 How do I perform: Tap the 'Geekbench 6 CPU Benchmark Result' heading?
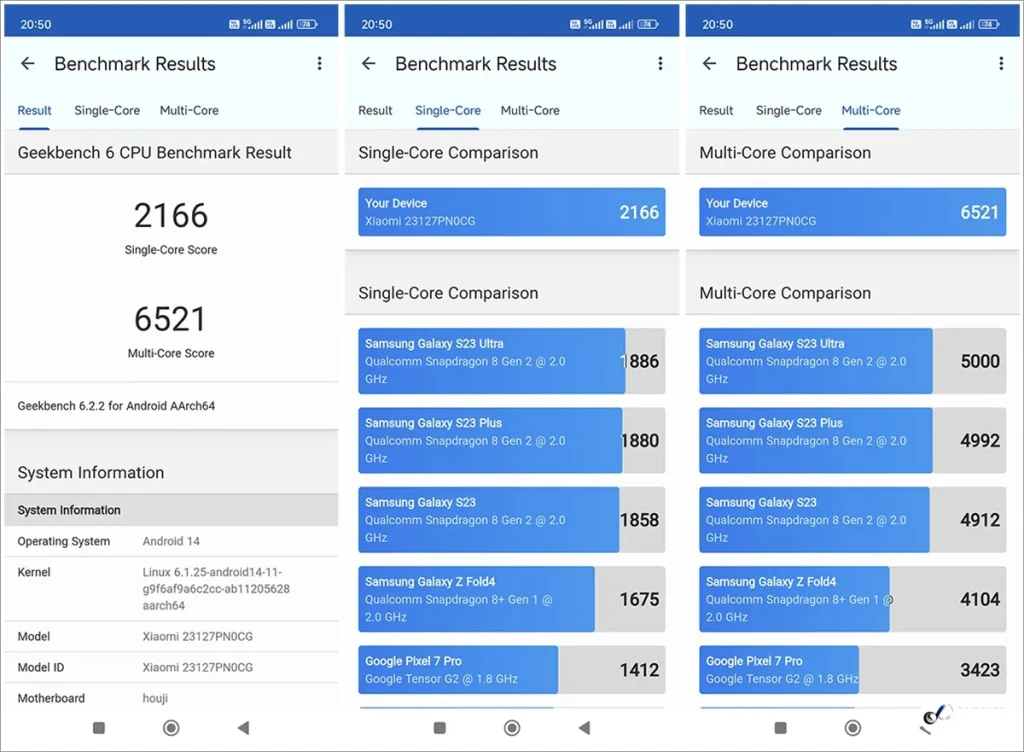tap(155, 152)
